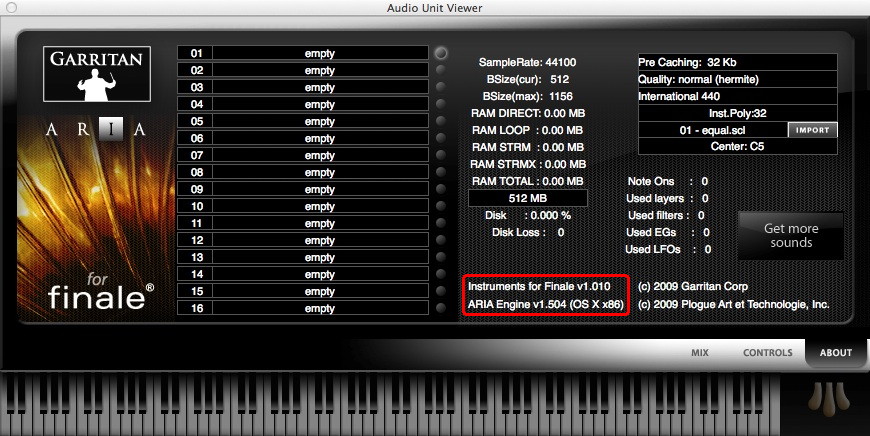Click the 512 MB memory field
The width and height of the screenshot is (870, 436).
525,198
